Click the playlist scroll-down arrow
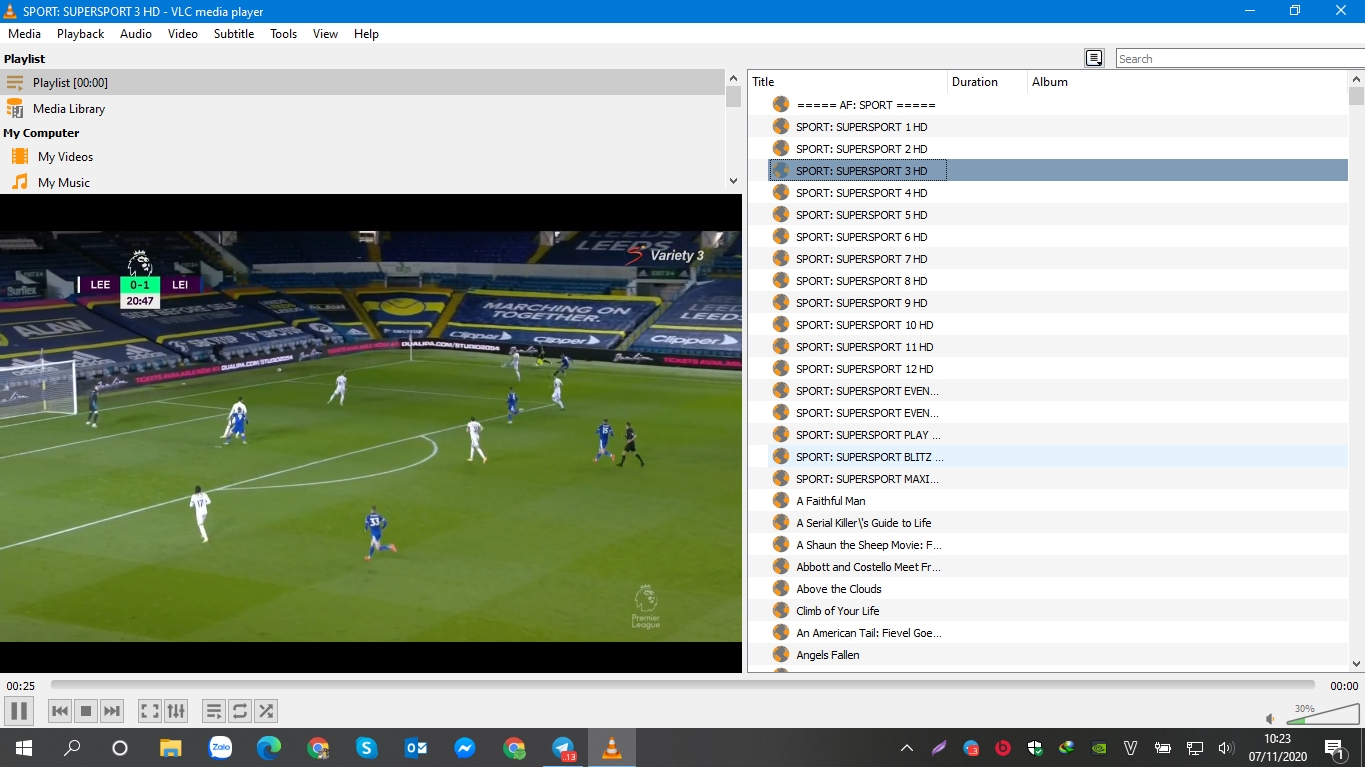Image resolution: width=1365 pixels, height=767 pixels. (x=1356, y=663)
